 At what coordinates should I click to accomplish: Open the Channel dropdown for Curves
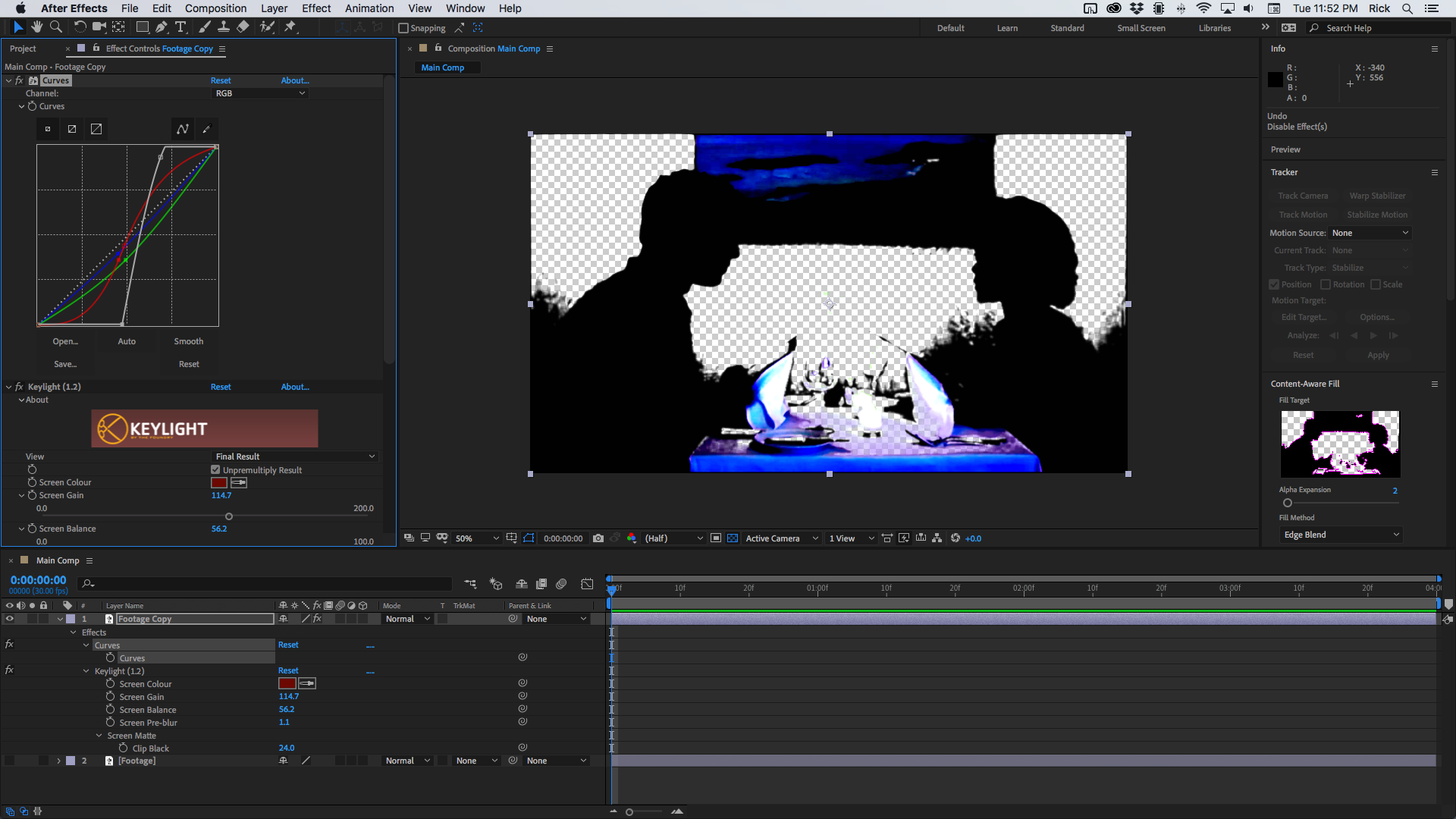pyautogui.click(x=259, y=93)
